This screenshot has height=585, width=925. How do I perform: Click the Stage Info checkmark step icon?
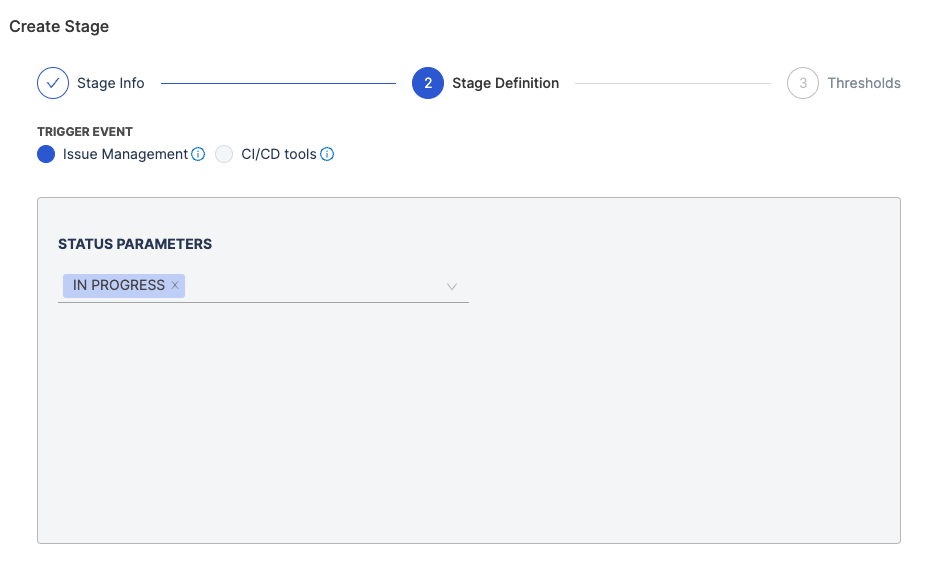coord(53,83)
